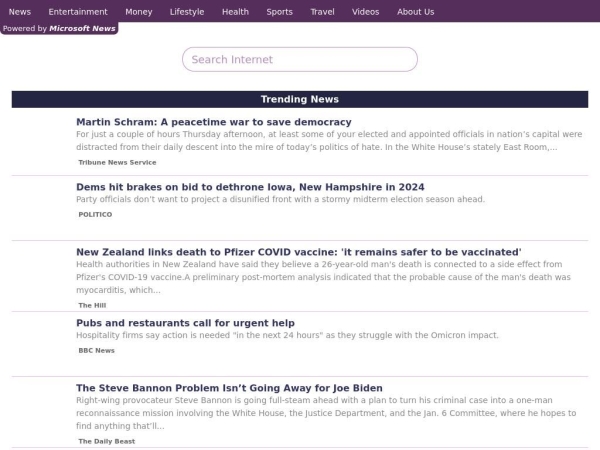600x450 pixels.
Task: Open the Steve Bannon Problem article
Action: 229,388
